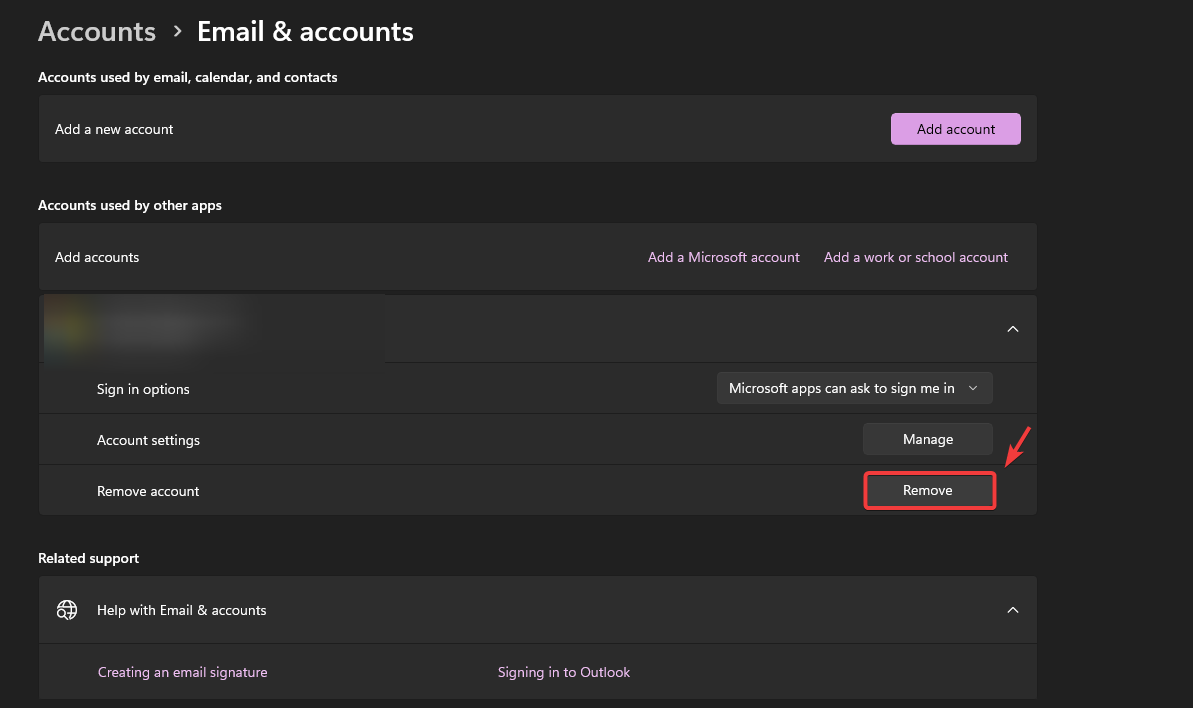Open Signing in to Outlook link
1193x708 pixels.
tap(564, 672)
